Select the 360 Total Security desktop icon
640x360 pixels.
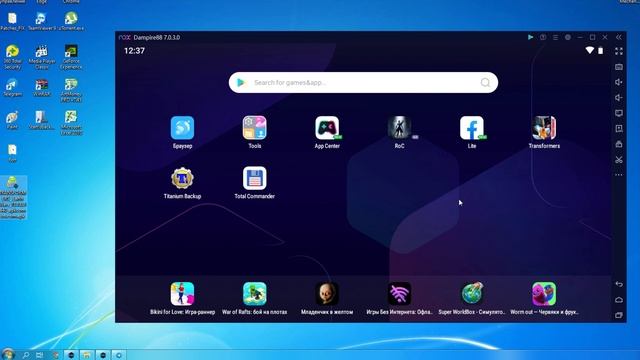pyautogui.click(x=13, y=57)
